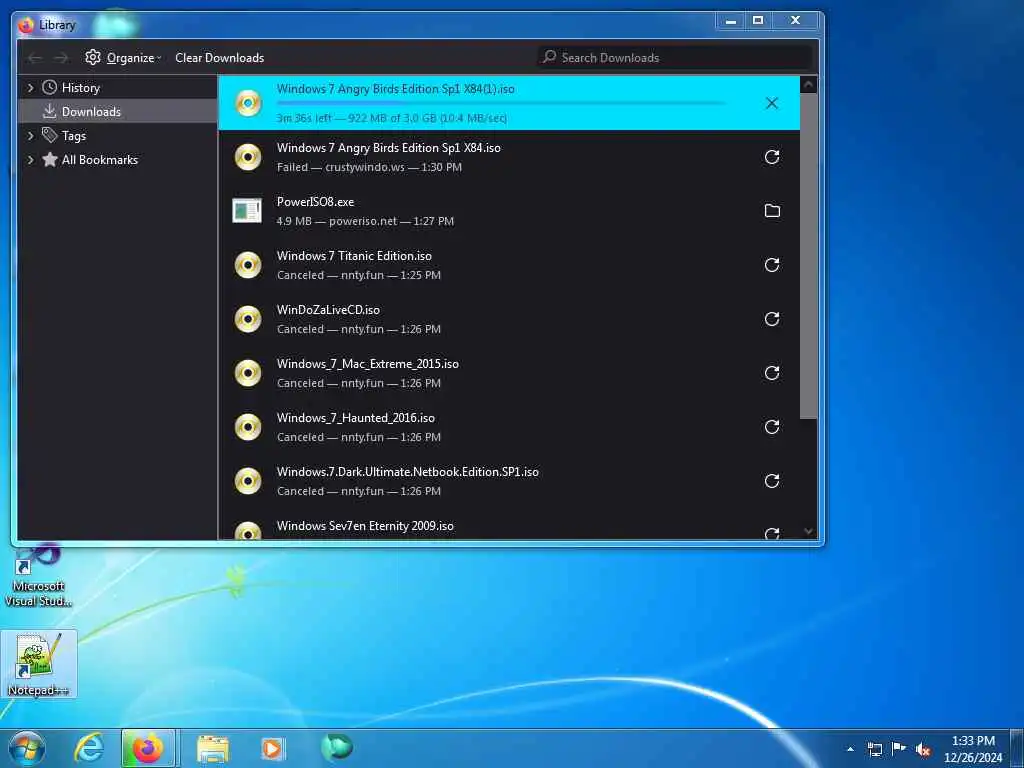
Task: Select the Windows 7 Titanic Edition.iso entry
Action: 509,265
